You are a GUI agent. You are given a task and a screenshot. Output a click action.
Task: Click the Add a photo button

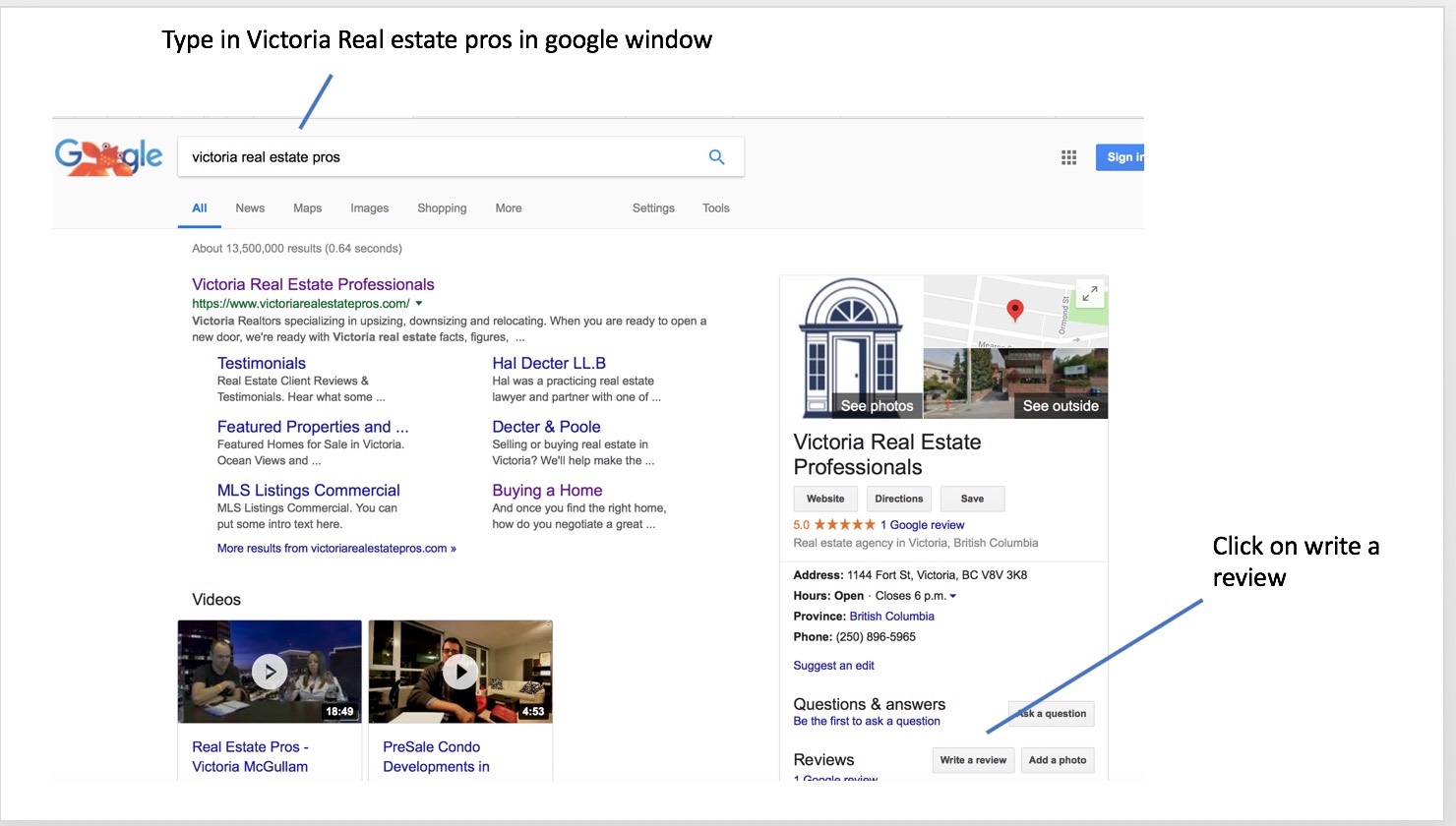1058,760
